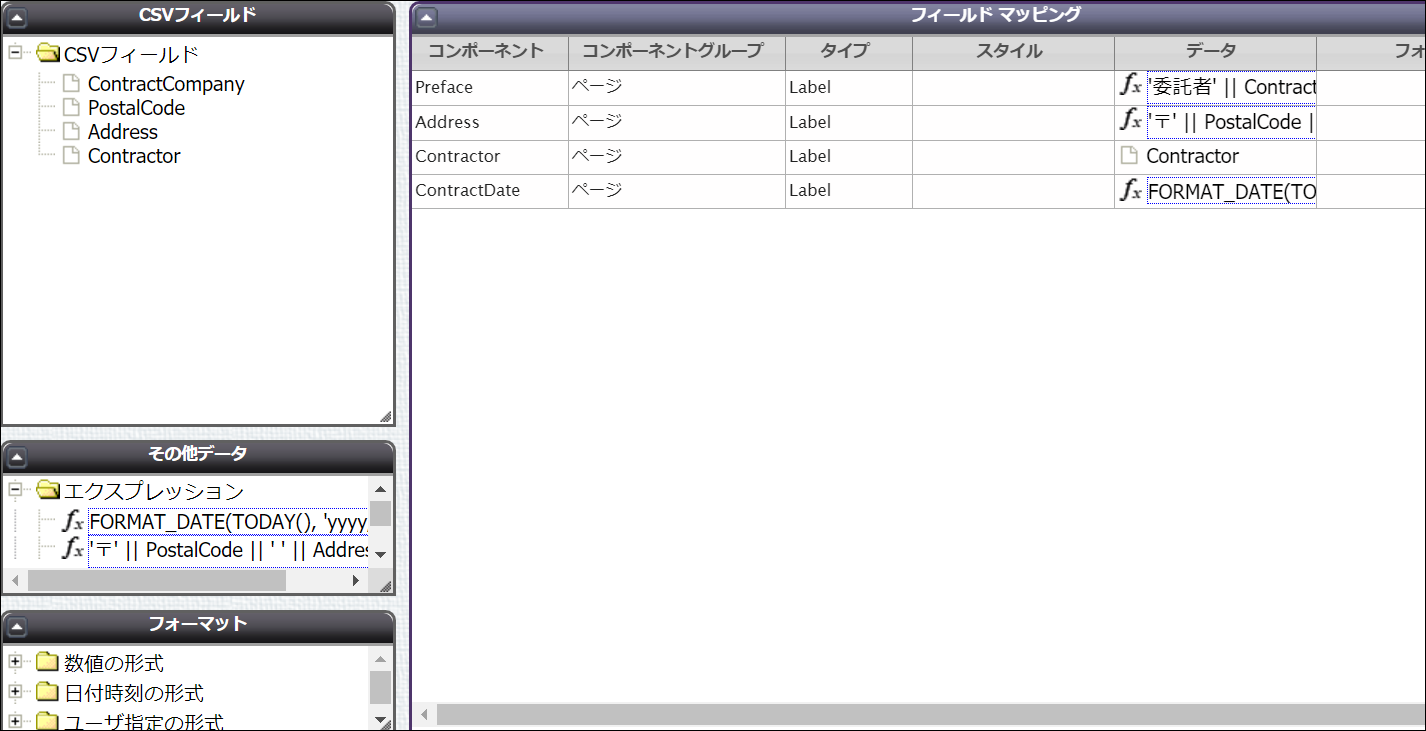Image resolution: width=1426 pixels, height=731 pixels.
Task: Collapse the フォーマット panel arrow
Action: click(x=17, y=627)
